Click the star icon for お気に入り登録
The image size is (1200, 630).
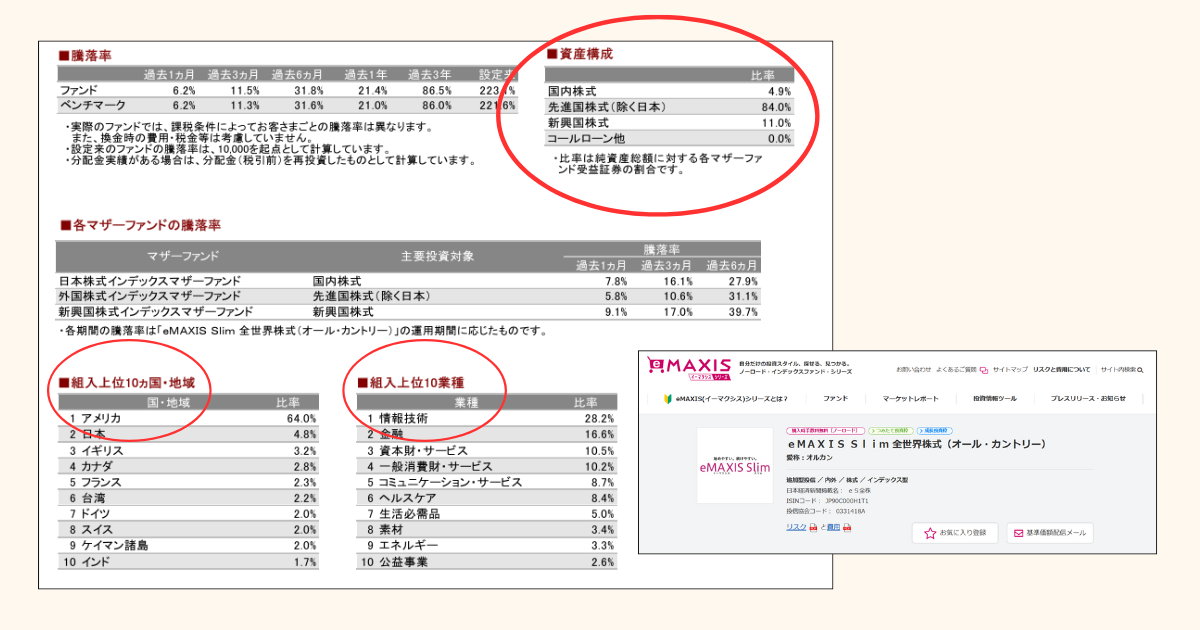pyautogui.click(x=930, y=533)
